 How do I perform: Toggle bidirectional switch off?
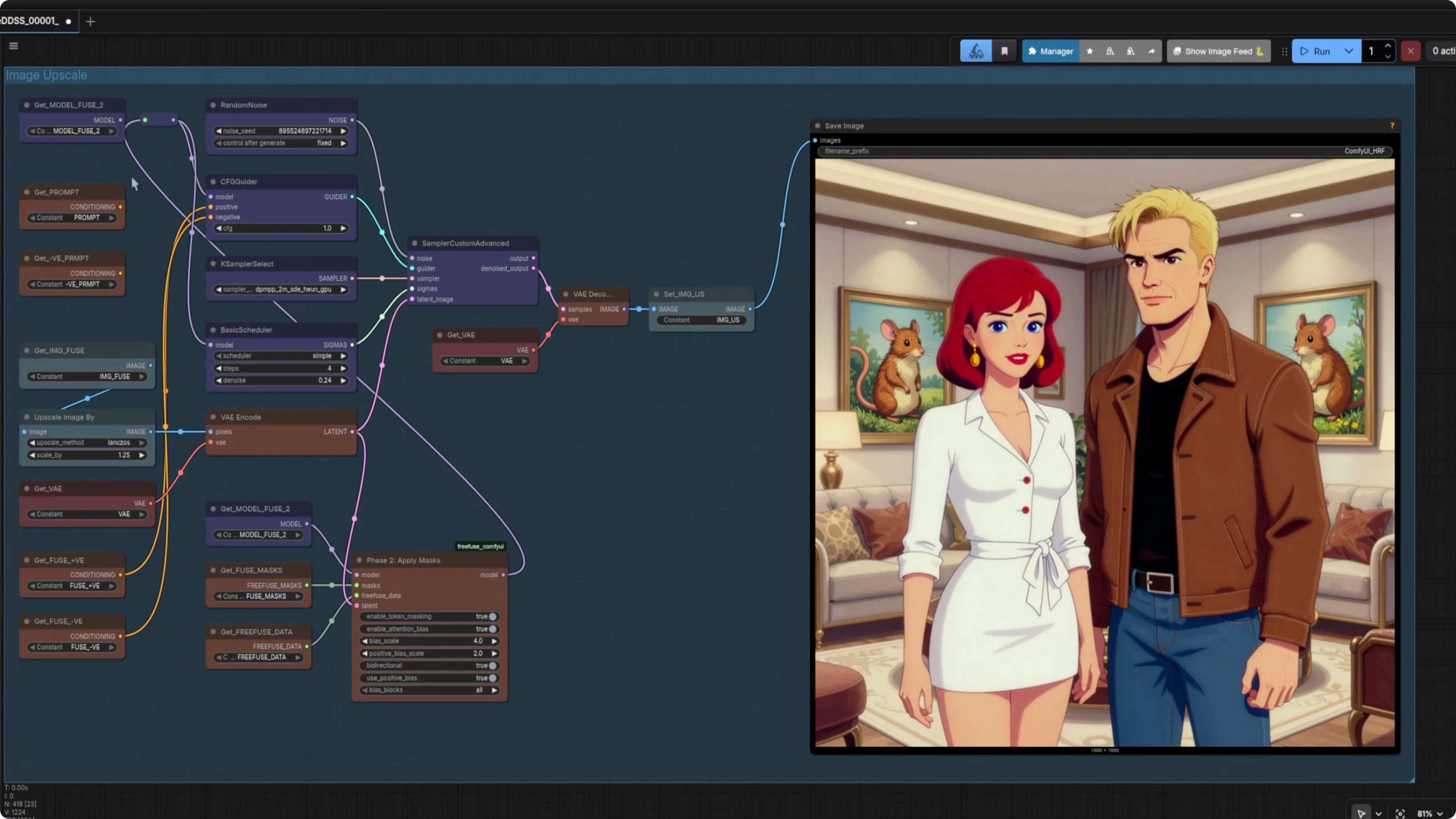coord(492,665)
